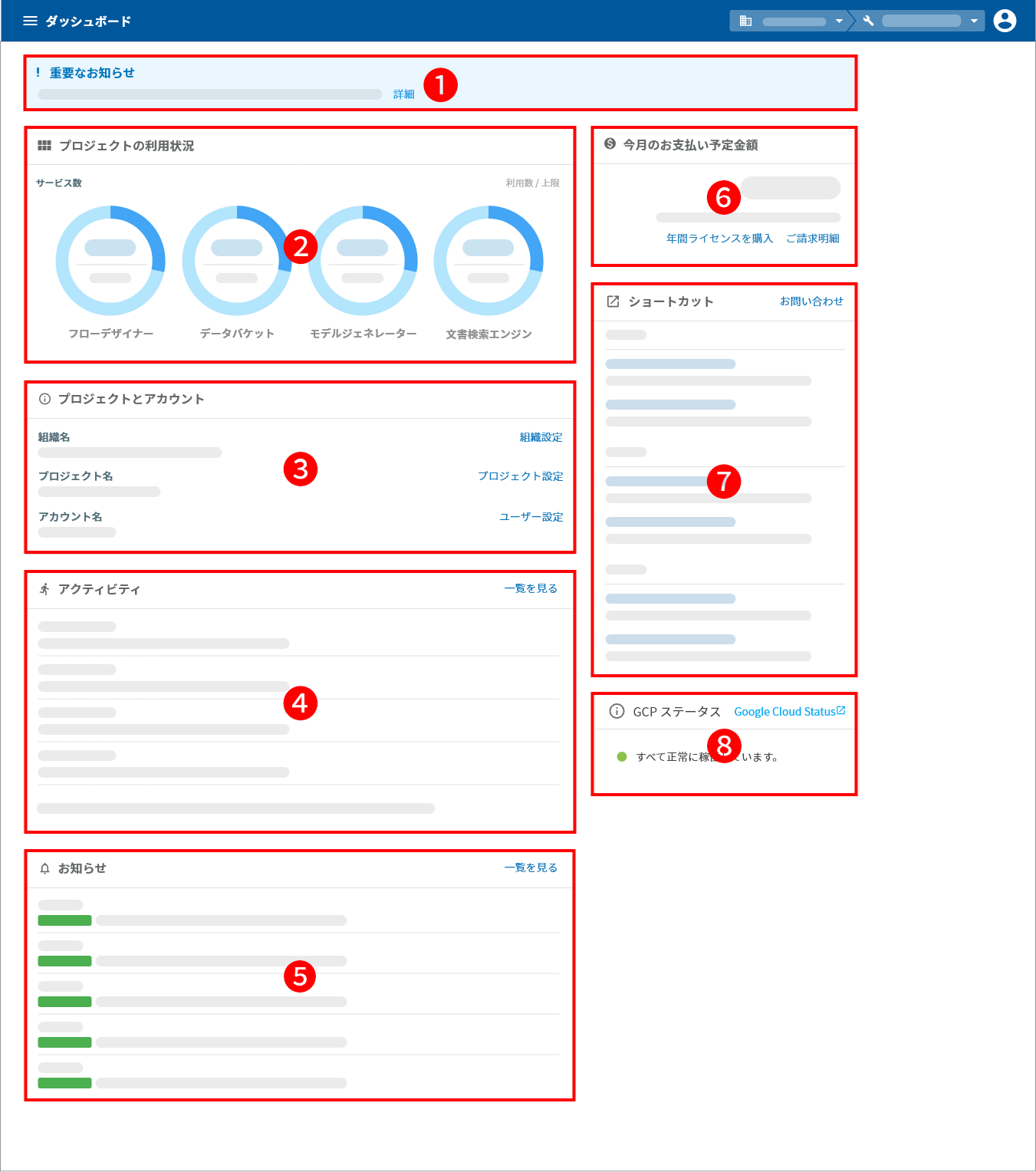1036x1172 pixels.
Task: Open the hamburger menu
Action: click(x=30, y=21)
